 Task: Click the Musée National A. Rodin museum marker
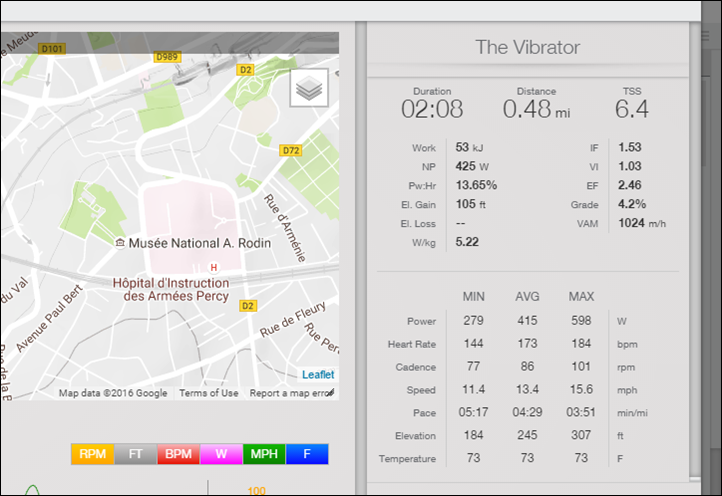pyautogui.click(x=121, y=244)
